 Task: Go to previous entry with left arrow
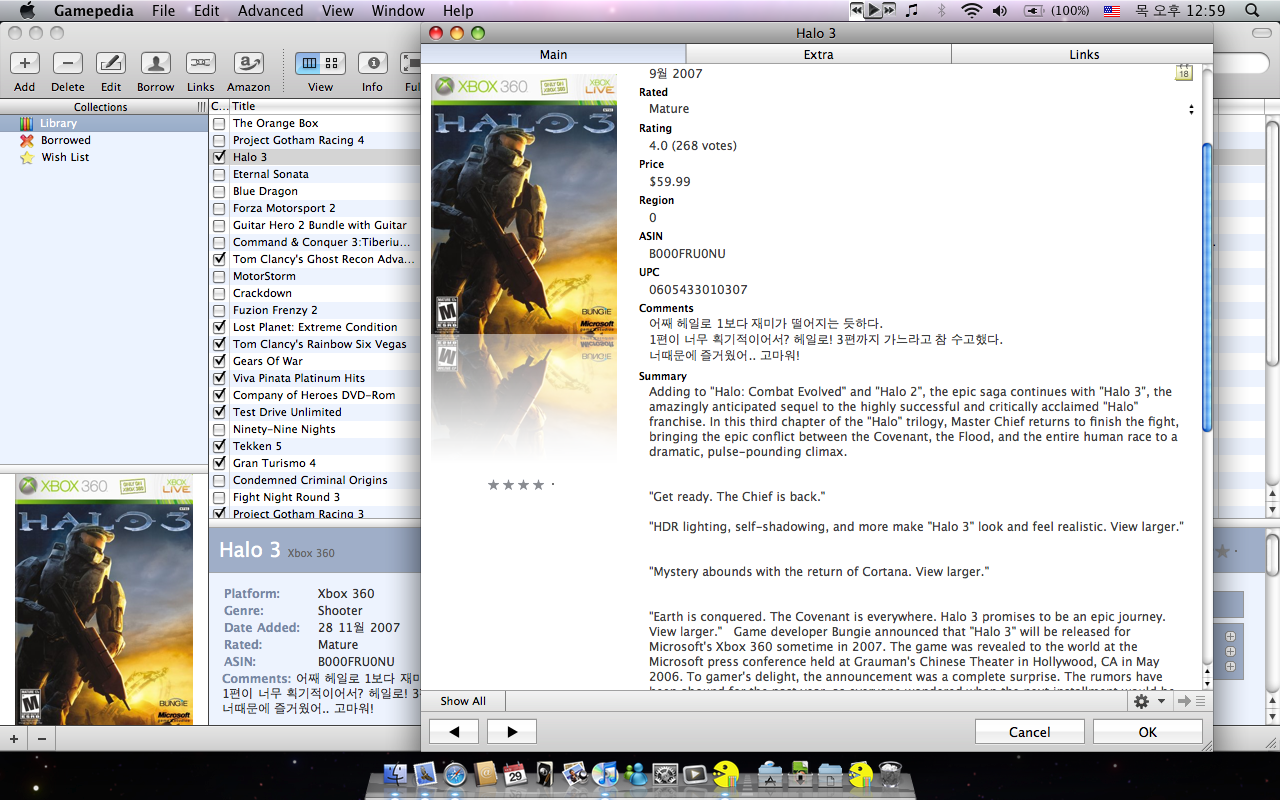click(x=454, y=732)
